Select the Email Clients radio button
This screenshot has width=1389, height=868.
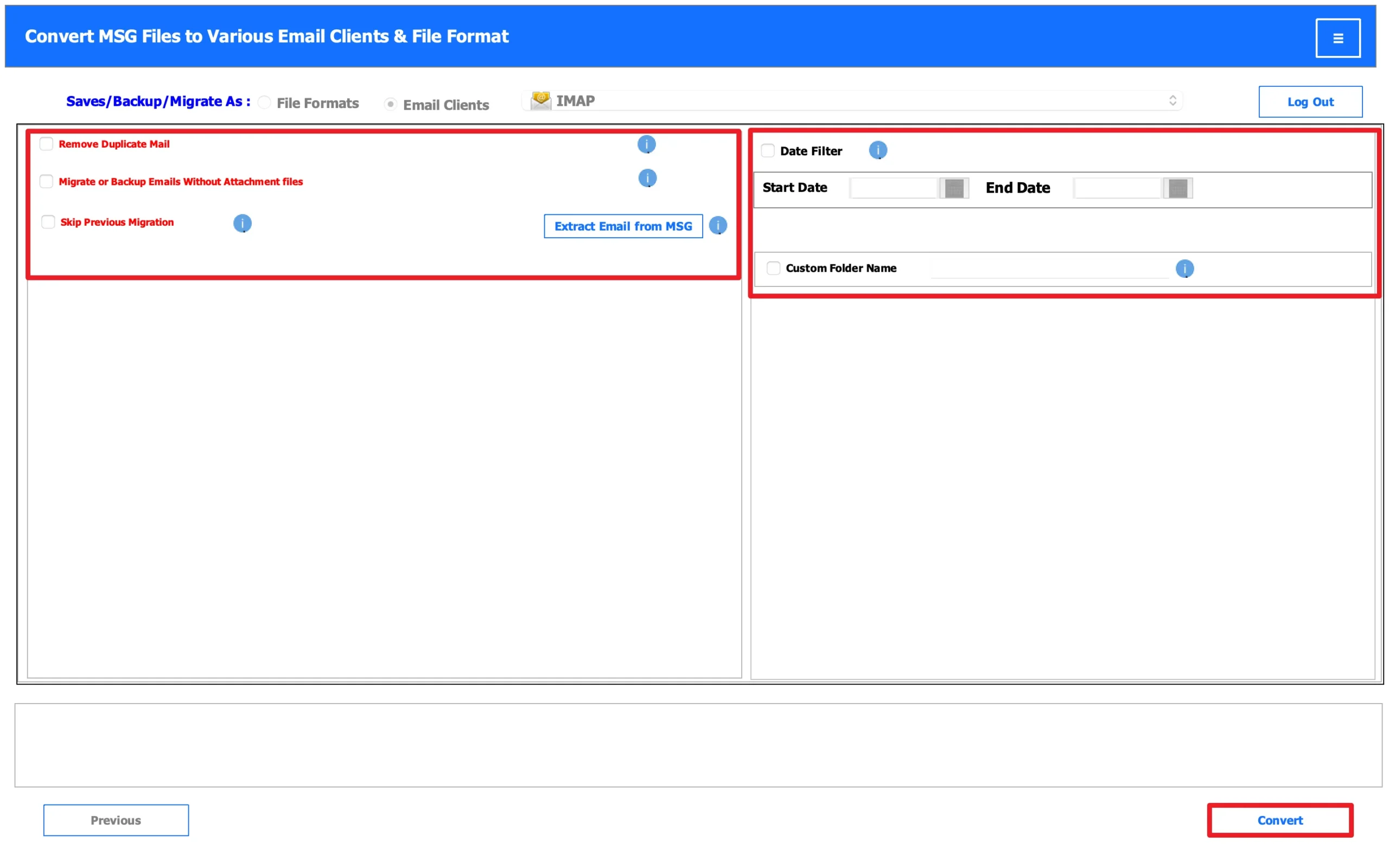pos(390,104)
